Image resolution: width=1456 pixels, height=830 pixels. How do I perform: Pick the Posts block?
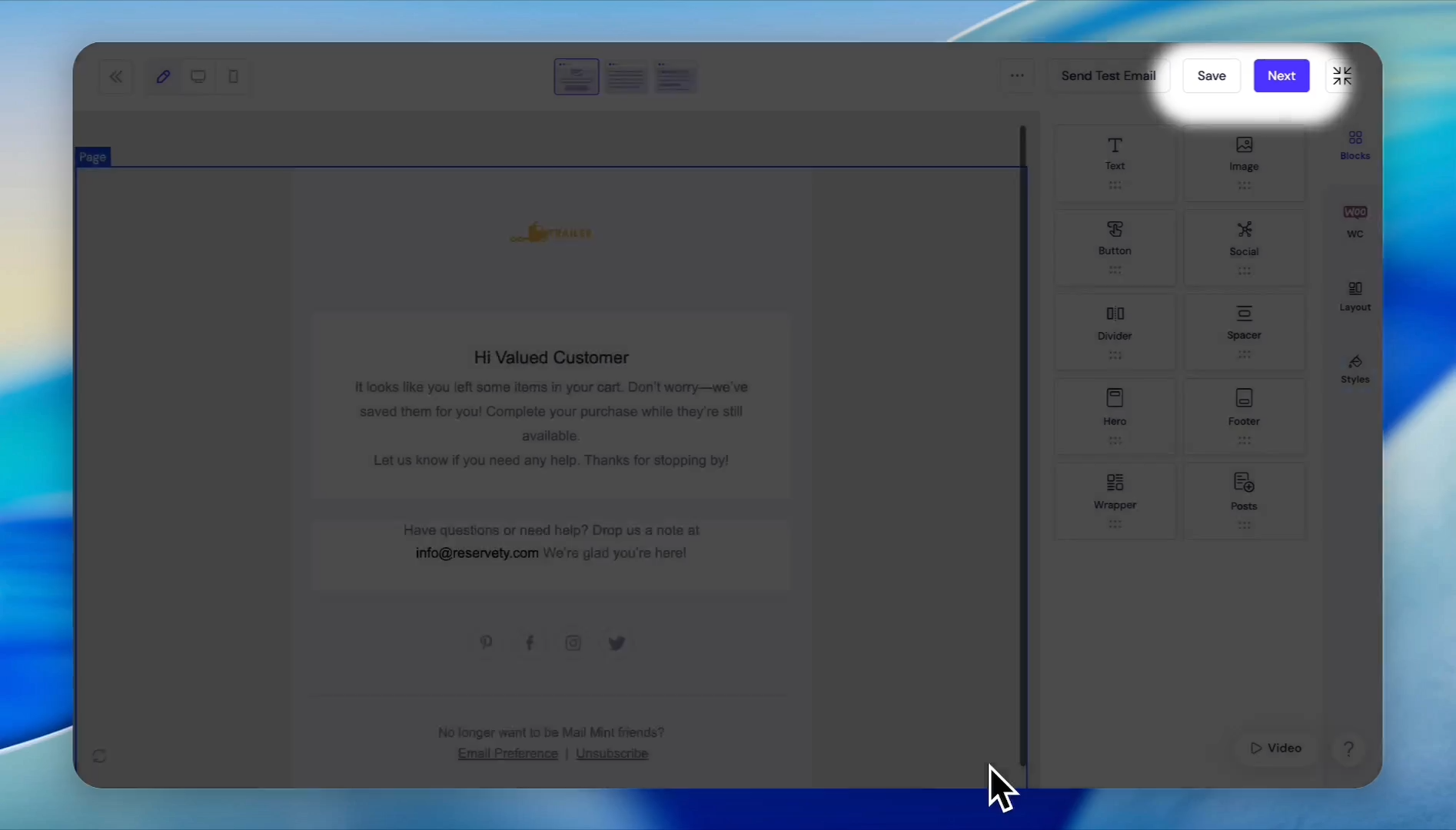click(x=1243, y=501)
